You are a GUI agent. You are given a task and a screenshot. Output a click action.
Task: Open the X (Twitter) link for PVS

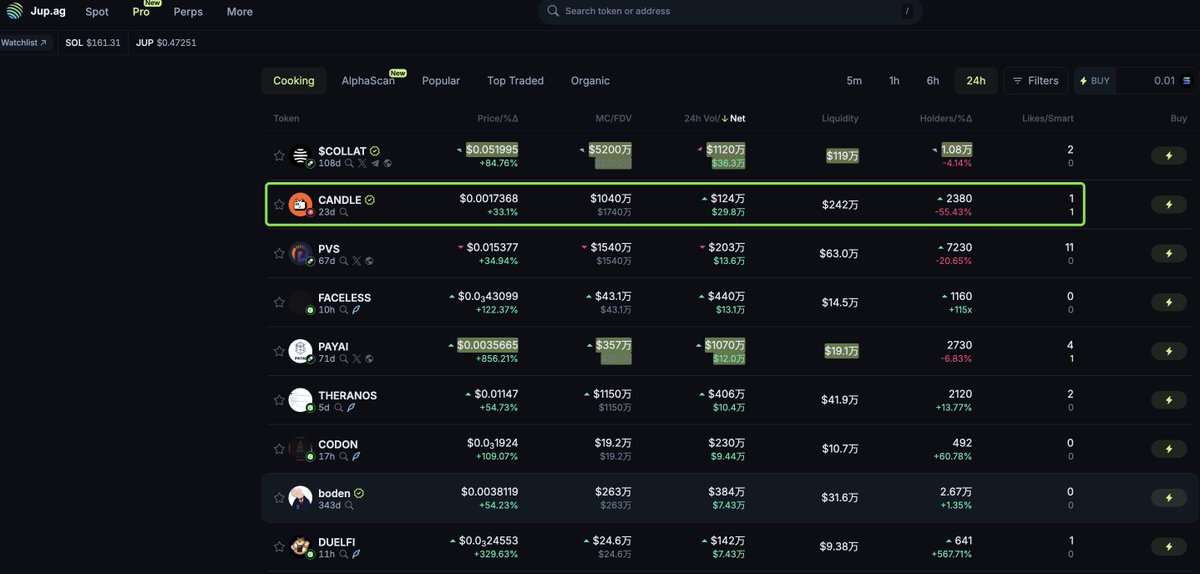[x=357, y=261]
